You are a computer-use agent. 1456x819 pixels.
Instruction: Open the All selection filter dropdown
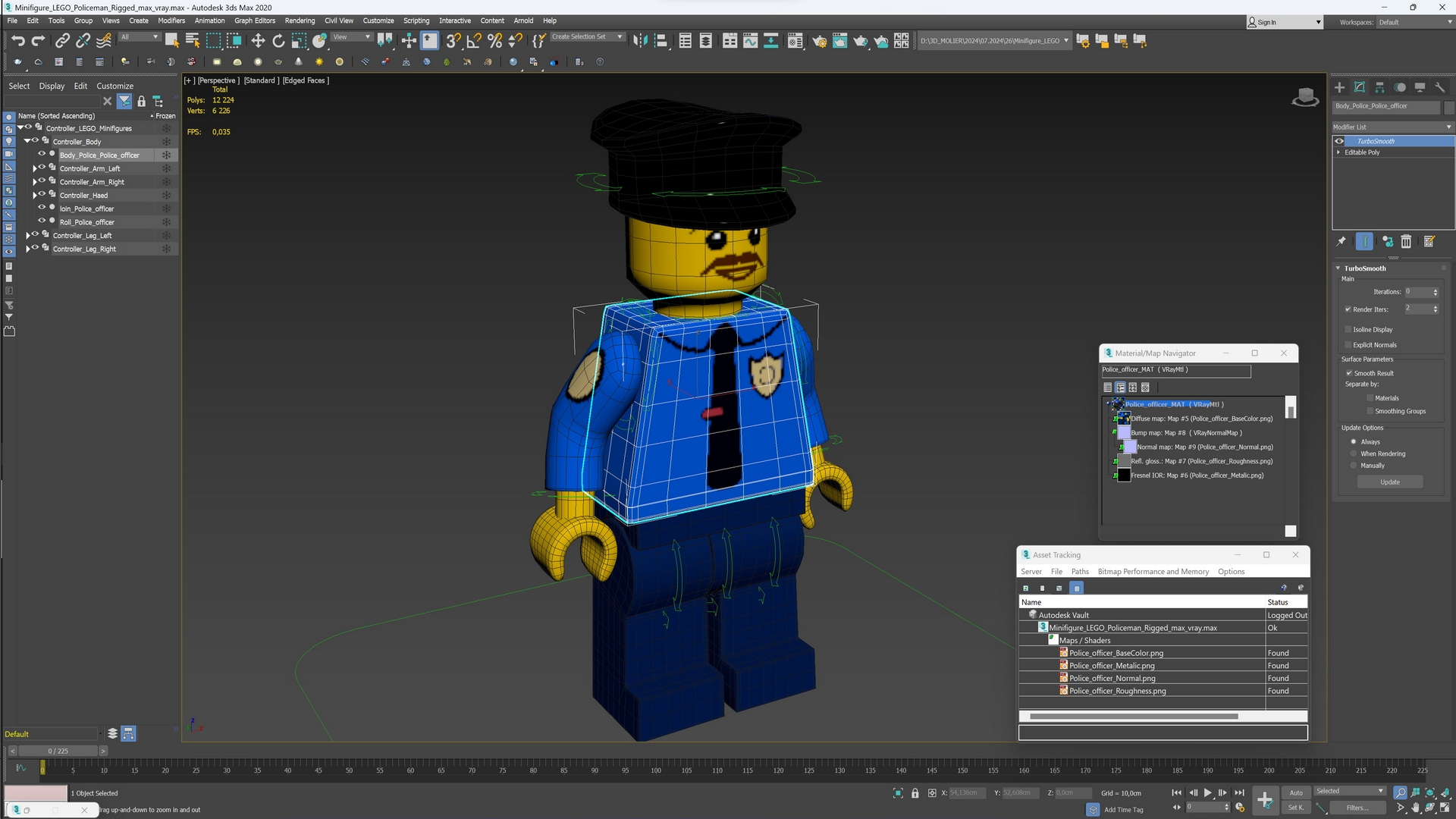(140, 37)
